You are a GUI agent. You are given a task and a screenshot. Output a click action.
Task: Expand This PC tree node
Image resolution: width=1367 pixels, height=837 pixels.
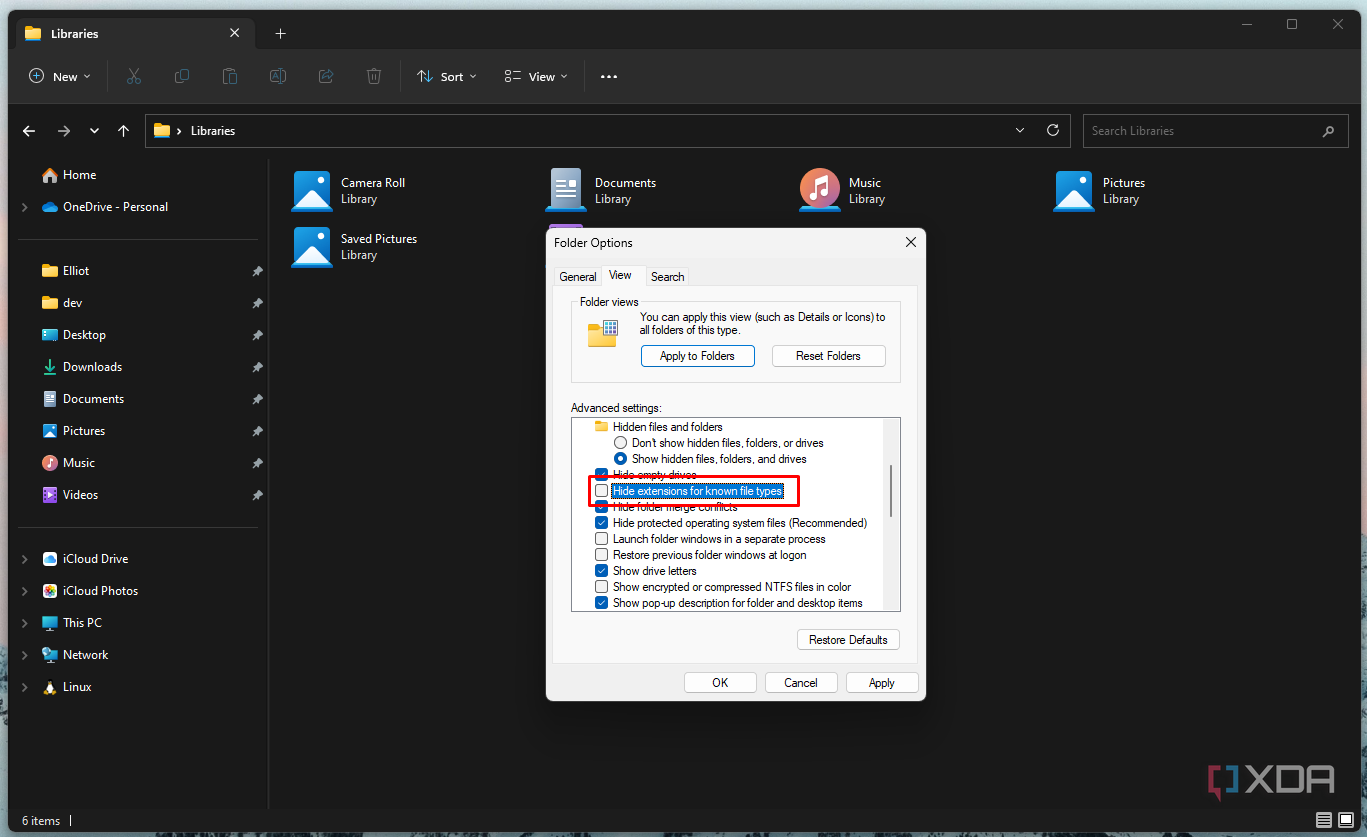tap(25, 623)
